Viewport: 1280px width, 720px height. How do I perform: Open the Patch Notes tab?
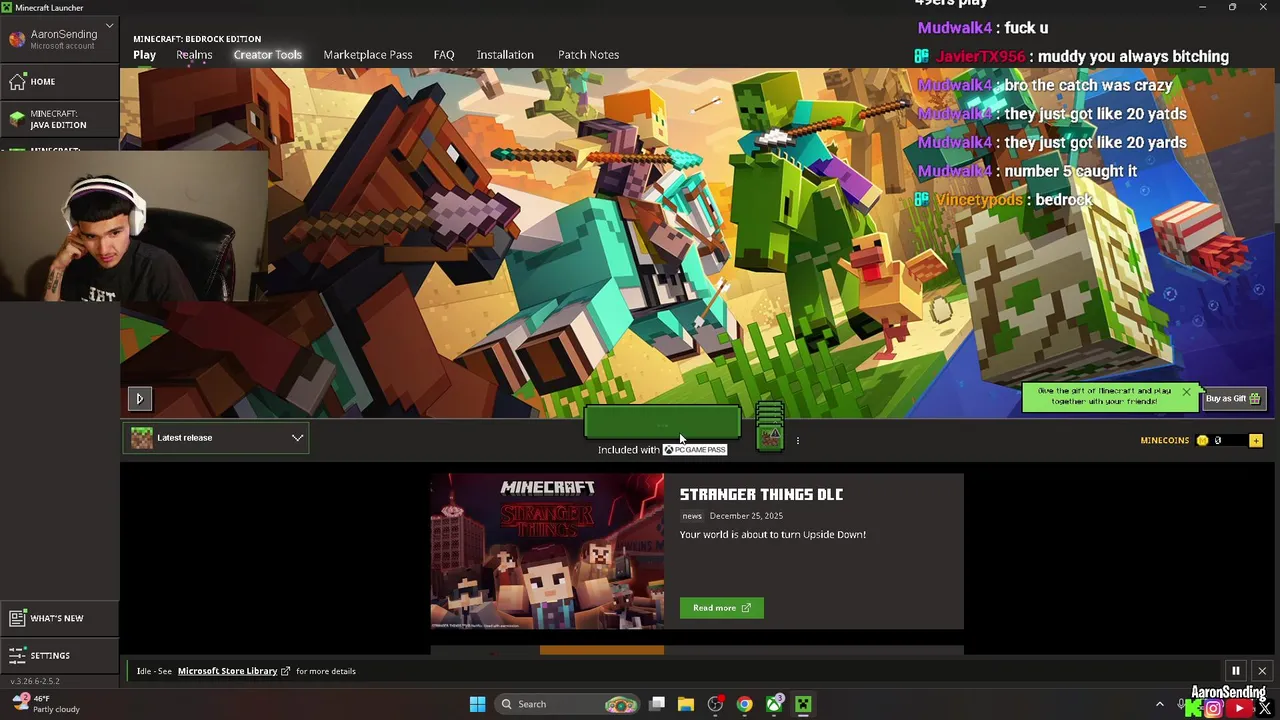point(588,55)
